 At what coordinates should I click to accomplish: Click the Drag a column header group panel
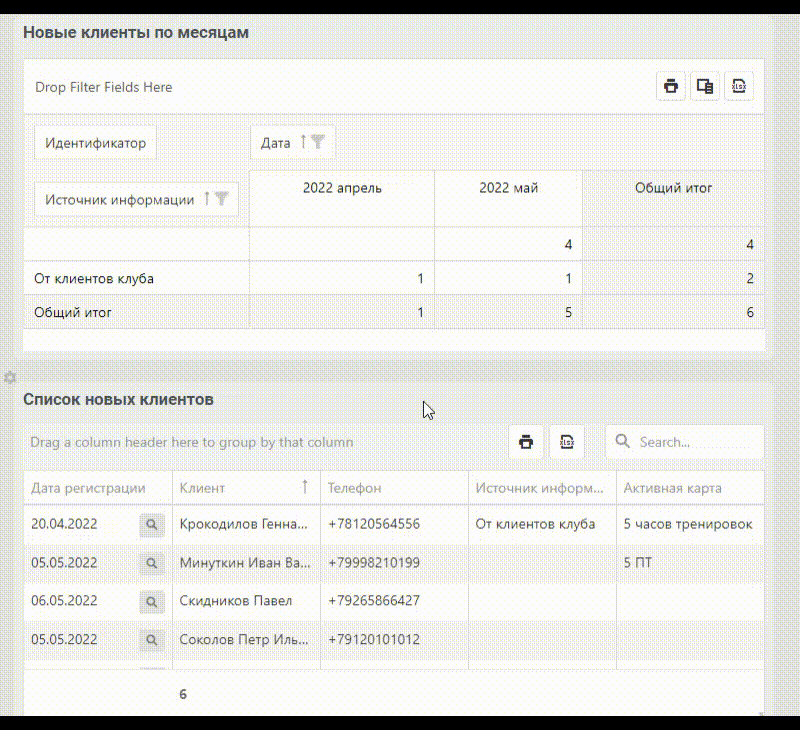pos(191,442)
